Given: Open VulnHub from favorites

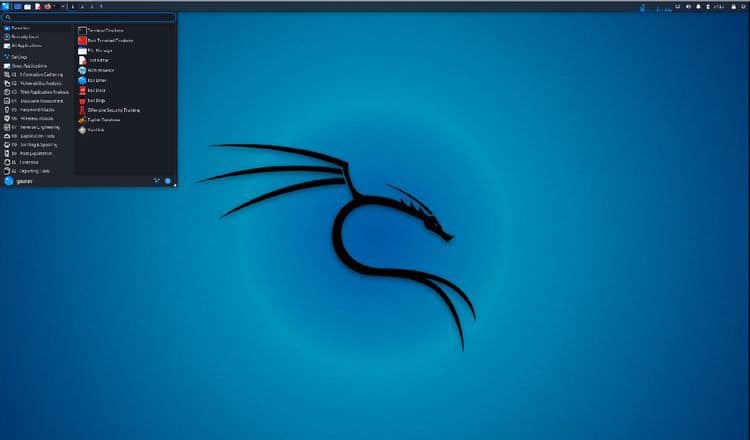Looking at the screenshot, I should pyautogui.click(x=96, y=130).
